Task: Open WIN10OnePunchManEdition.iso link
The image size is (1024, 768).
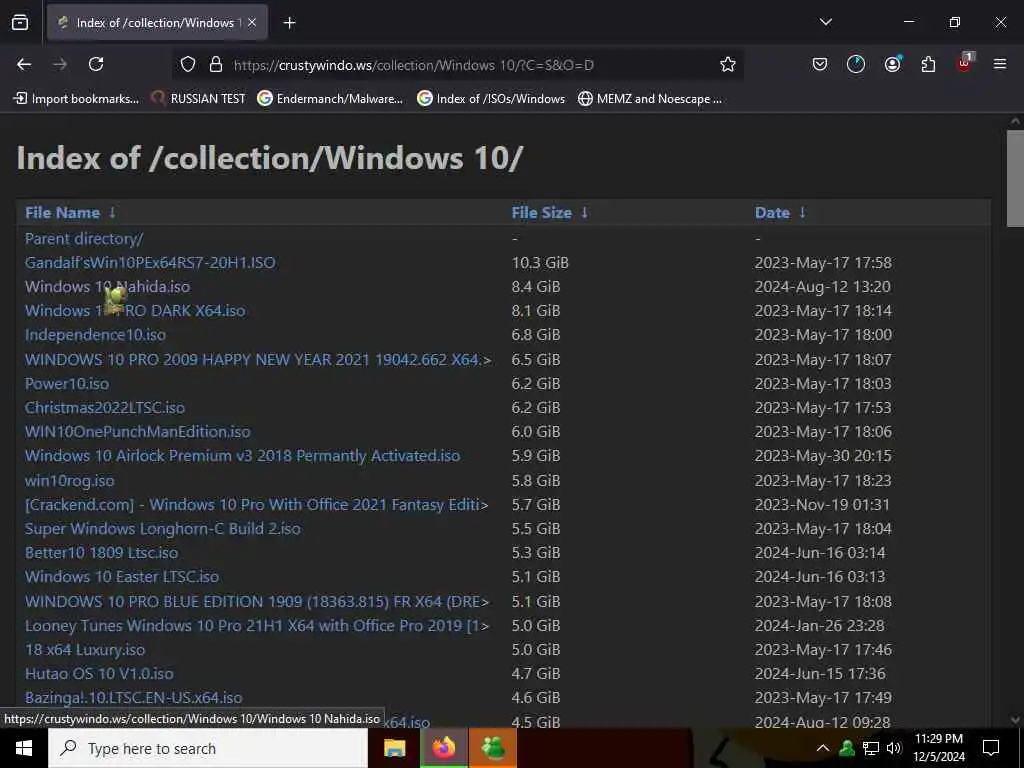Action: [x=138, y=432]
